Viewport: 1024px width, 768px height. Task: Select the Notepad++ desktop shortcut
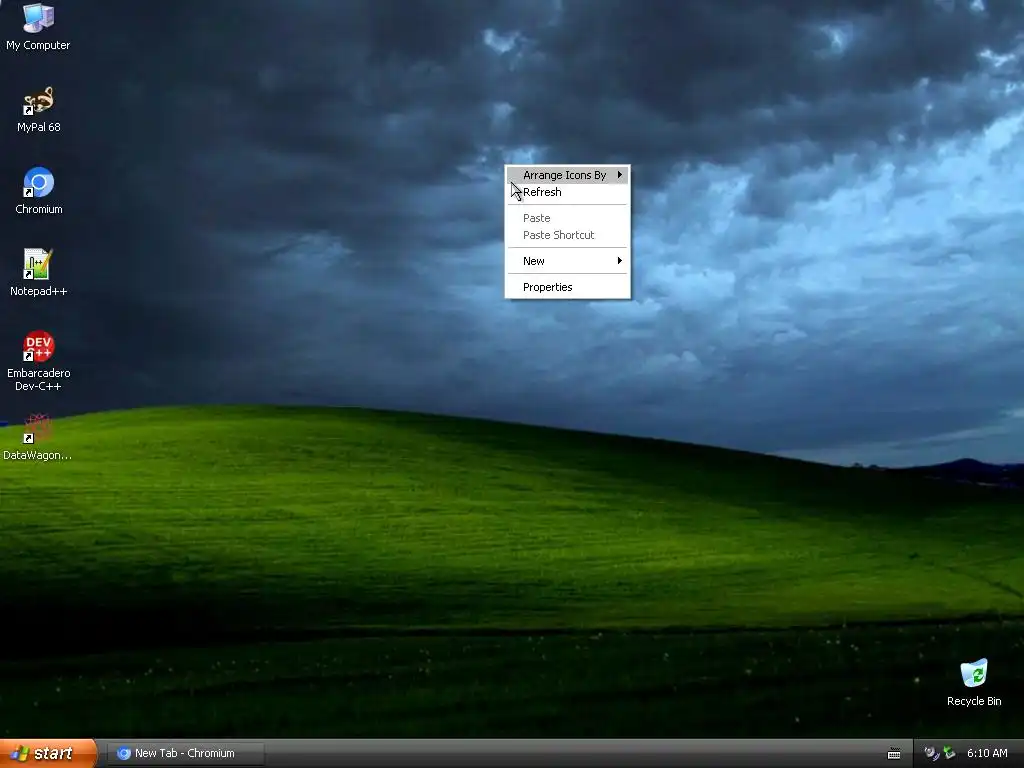click(x=39, y=272)
